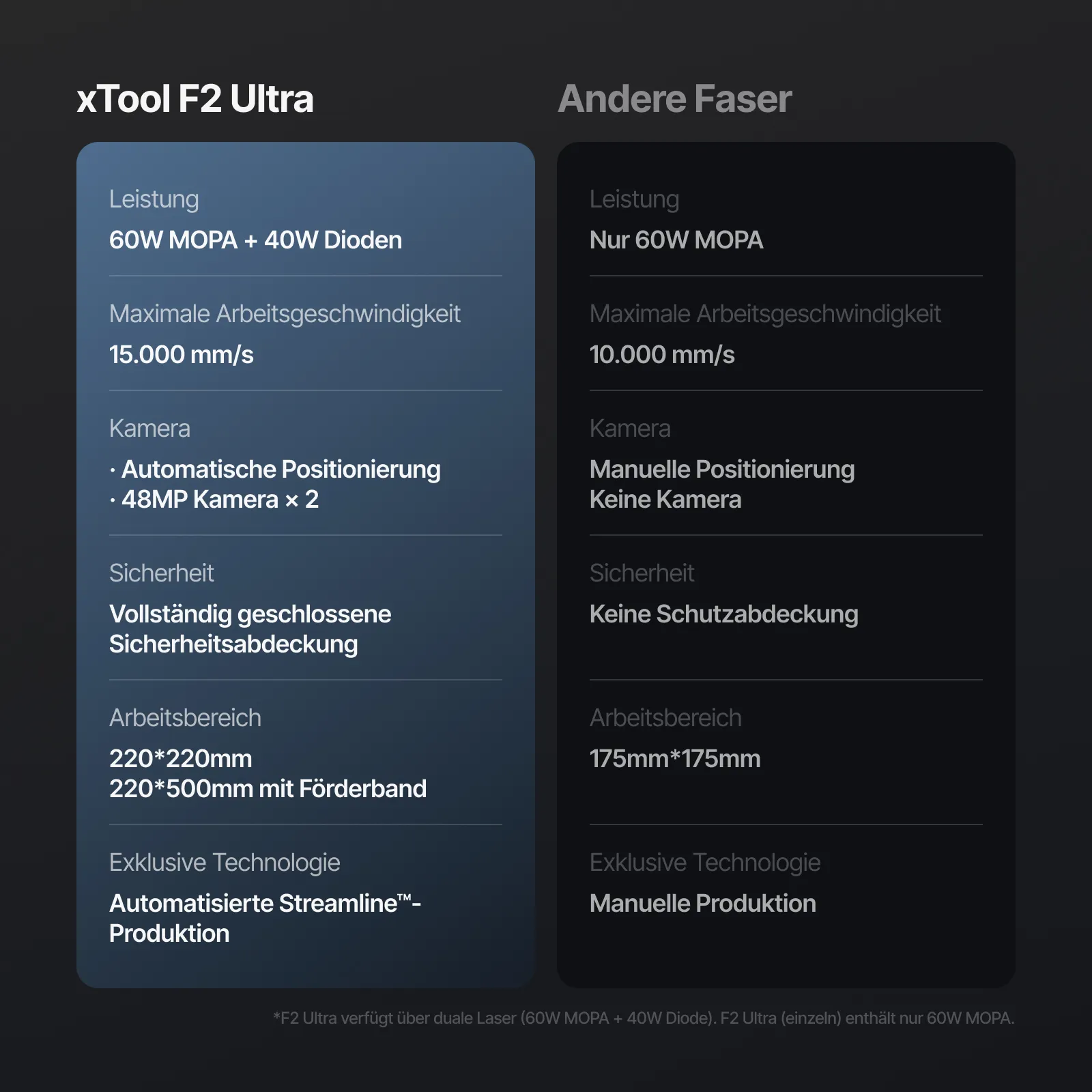Select the 60W MOPA + 40W Dioden text
The height and width of the screenshot is (1092, 1092).
255,240
